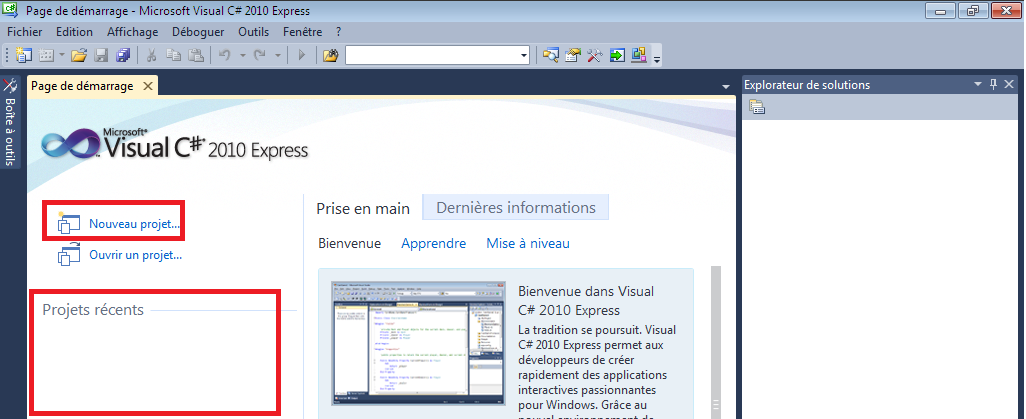
Task: Open the ? help menu
Action: tap(338, 31)
